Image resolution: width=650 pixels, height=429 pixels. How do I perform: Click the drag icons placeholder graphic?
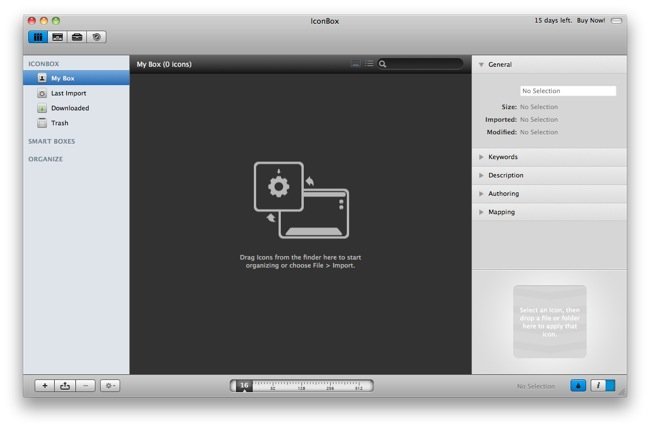click(x=301, y=200)
